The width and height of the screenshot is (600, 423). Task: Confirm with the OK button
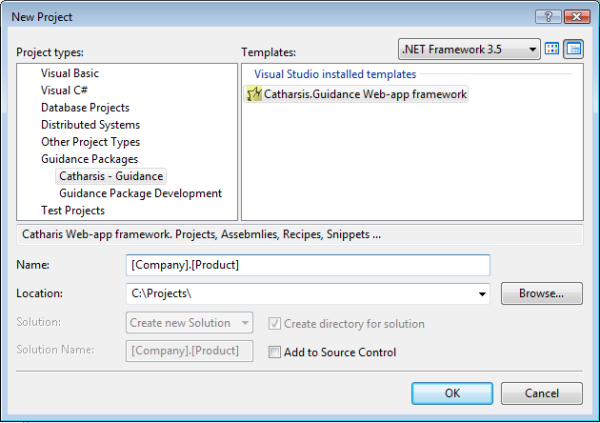[x=452, y=393]
